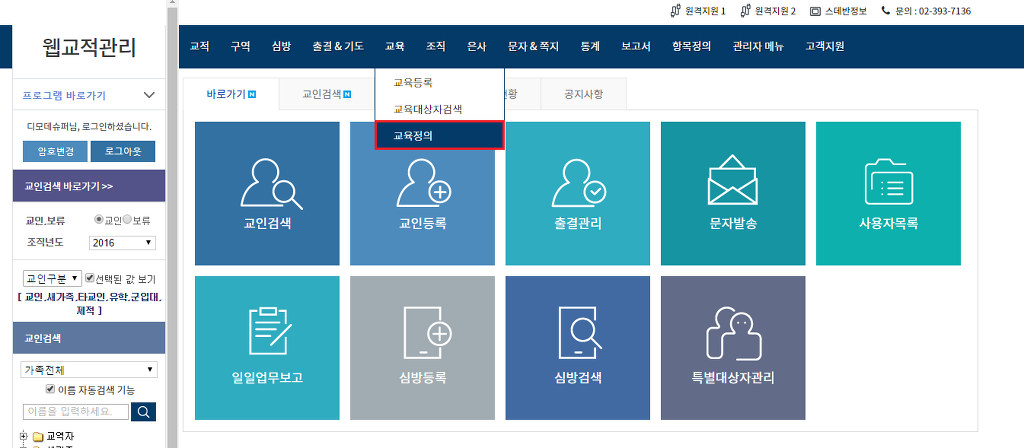Click the magnifier search button beside name field
Image resolution: width=1024 pixels, height=448 pixels.
click(144, 412)
